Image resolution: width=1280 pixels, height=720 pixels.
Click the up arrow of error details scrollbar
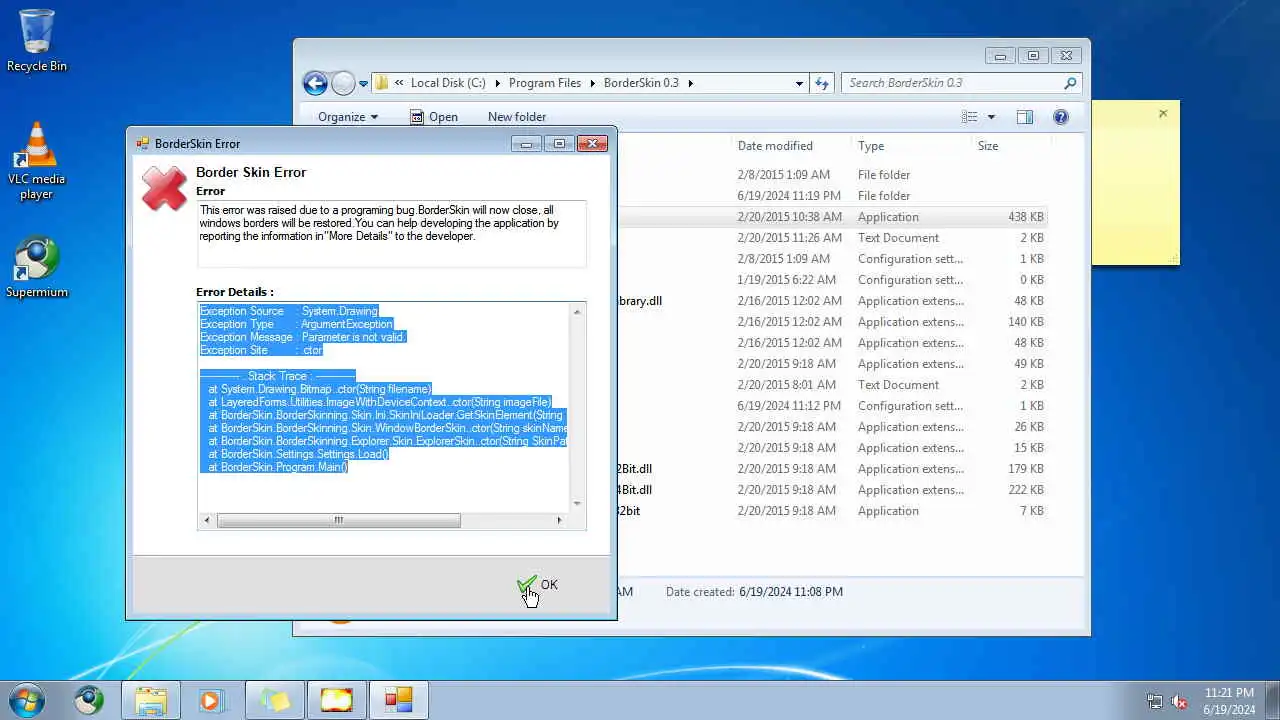tap(577, 312)
